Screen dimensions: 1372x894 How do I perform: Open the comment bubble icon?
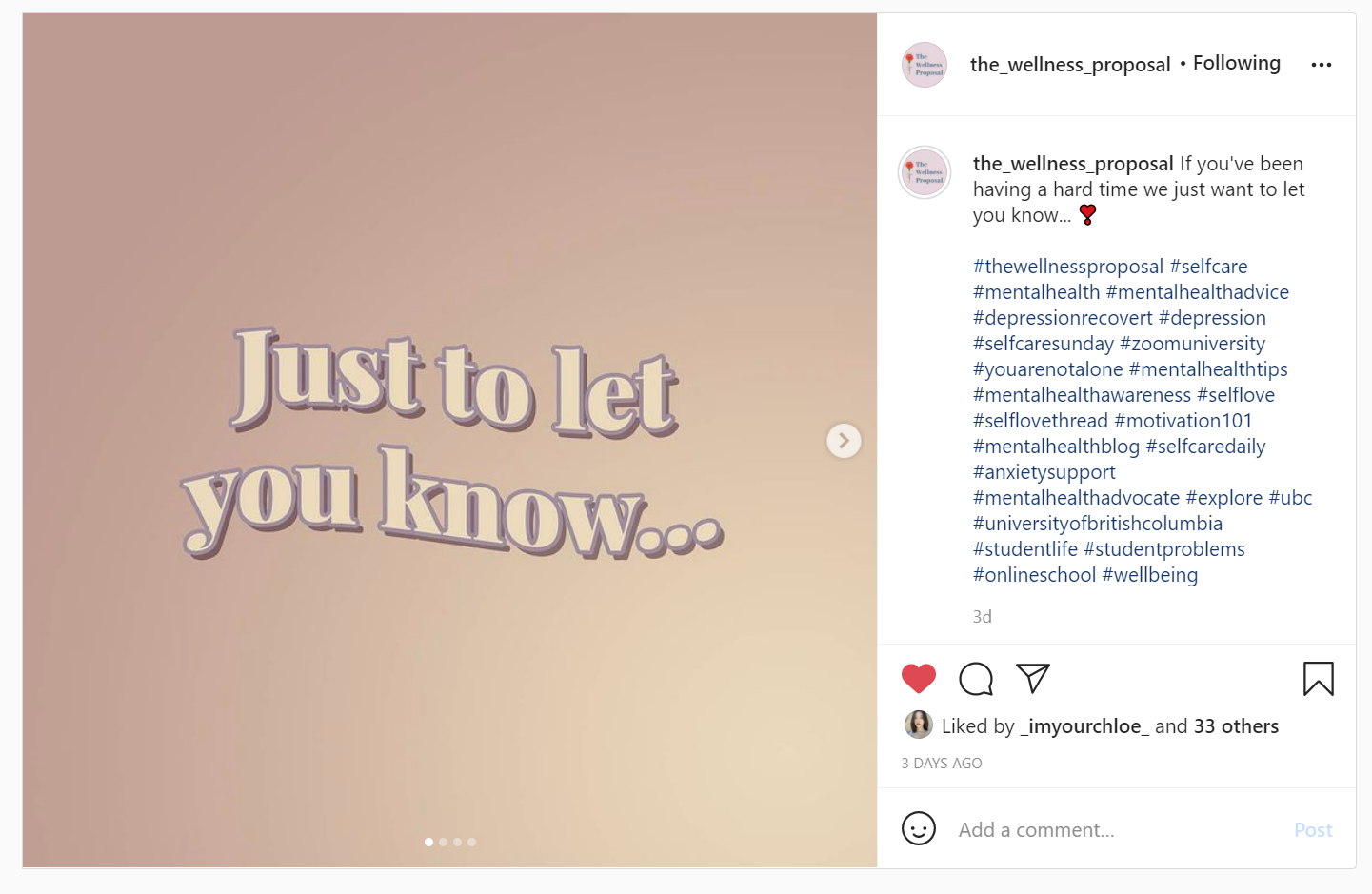pos(976,679)
